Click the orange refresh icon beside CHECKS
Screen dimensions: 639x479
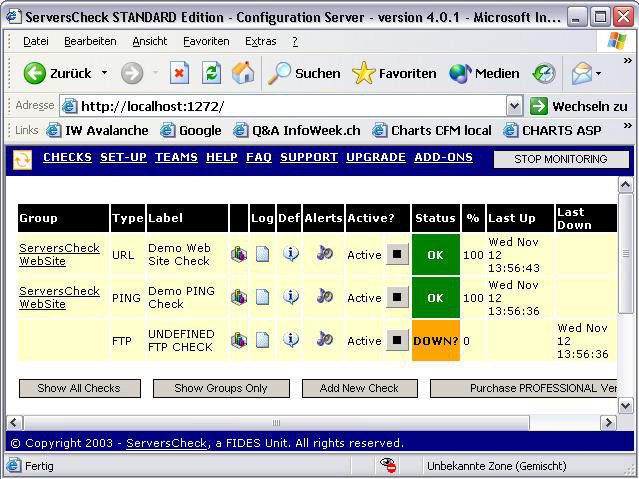pos(22,160)
